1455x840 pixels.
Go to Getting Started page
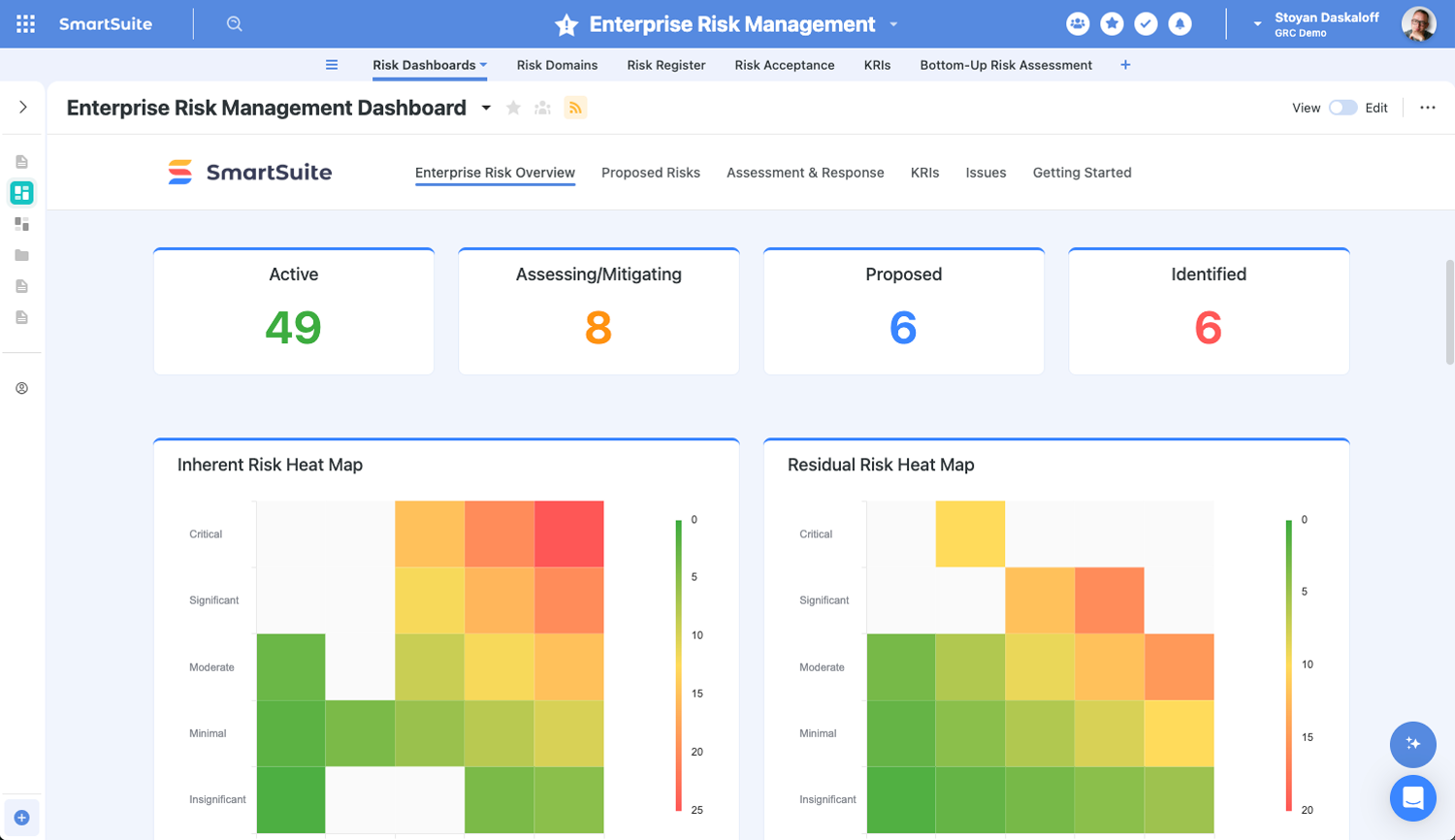(1082, 173)
